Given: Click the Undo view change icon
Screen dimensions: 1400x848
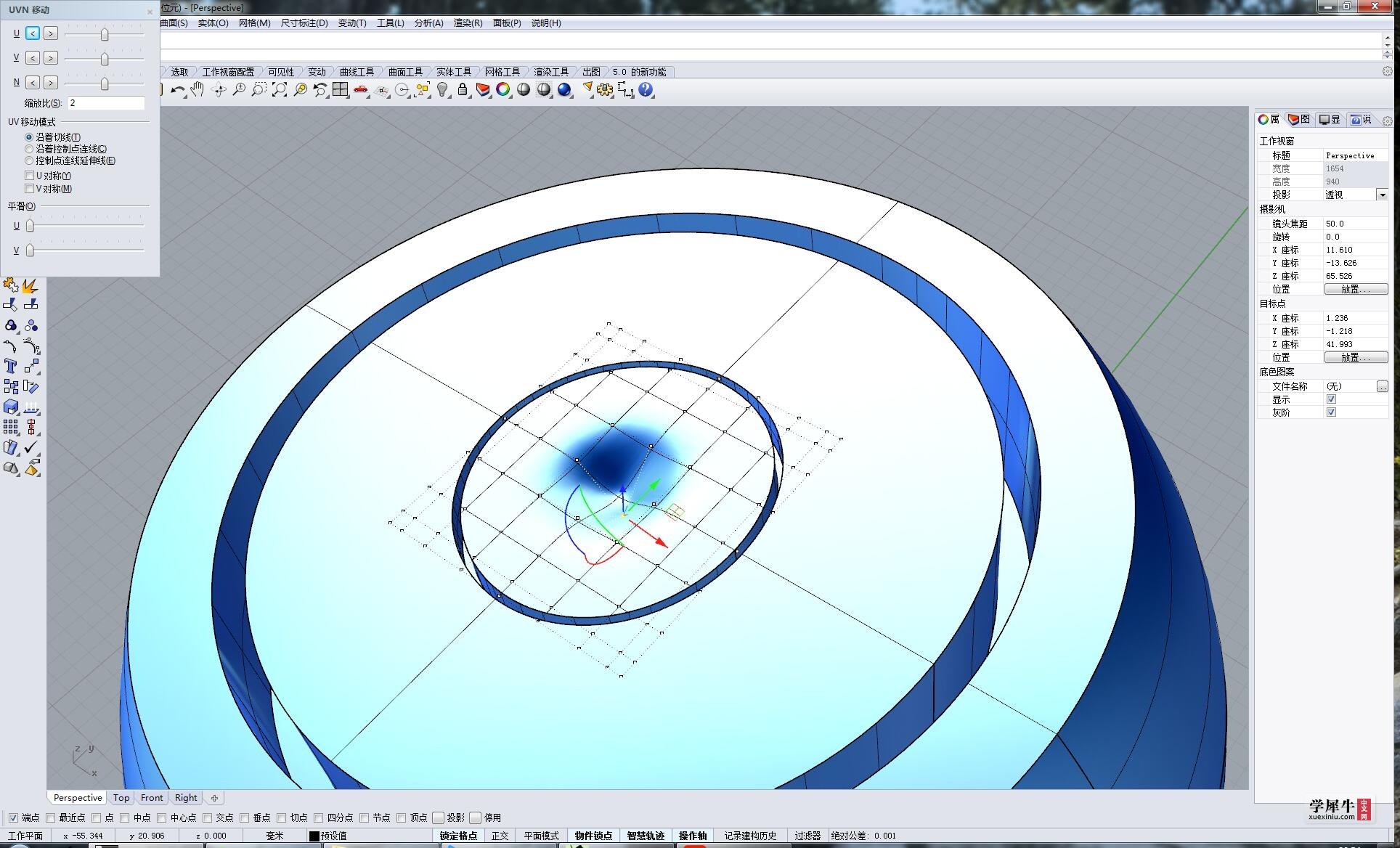Looking at the screenshot, I should click(x=320, y=90).
